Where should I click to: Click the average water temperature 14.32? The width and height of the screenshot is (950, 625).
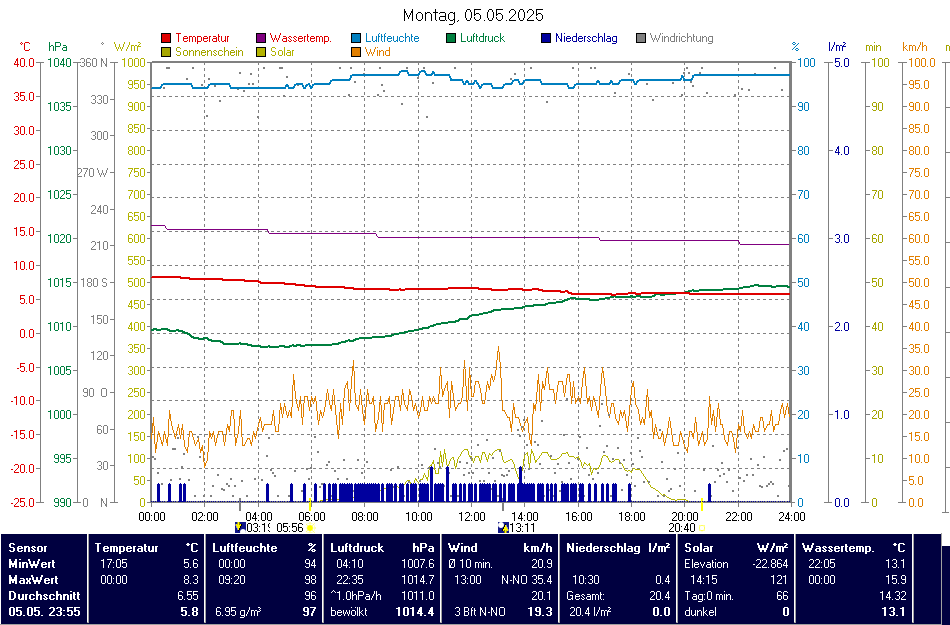[x=892, y=596]
